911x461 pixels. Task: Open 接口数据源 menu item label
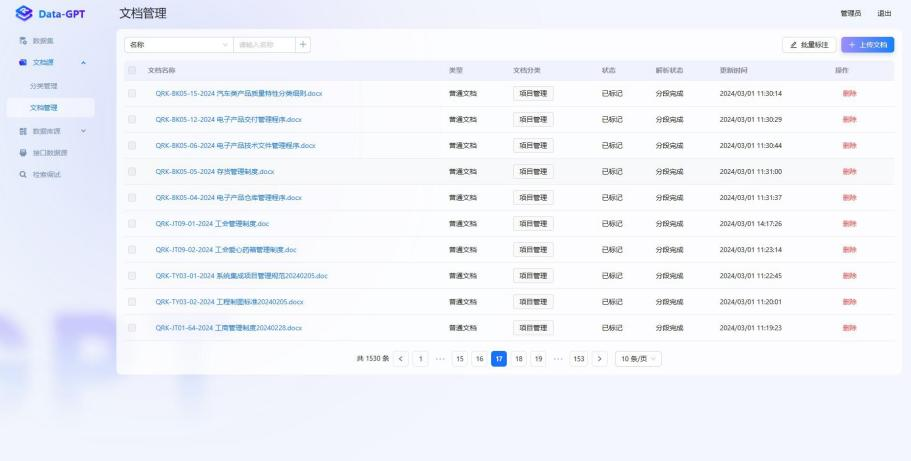click(x=50, y=153)
